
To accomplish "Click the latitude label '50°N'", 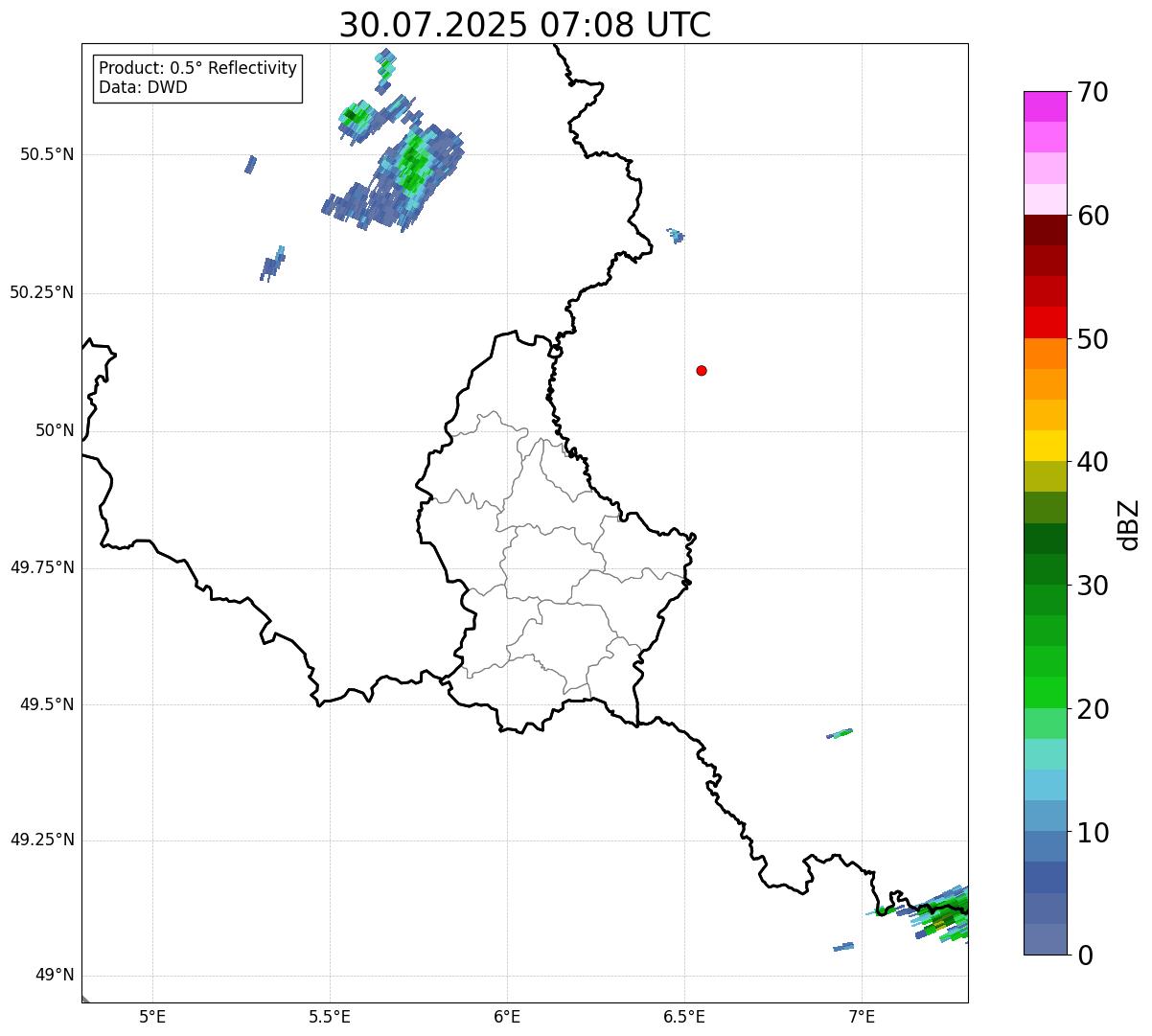I will [55, 430].
